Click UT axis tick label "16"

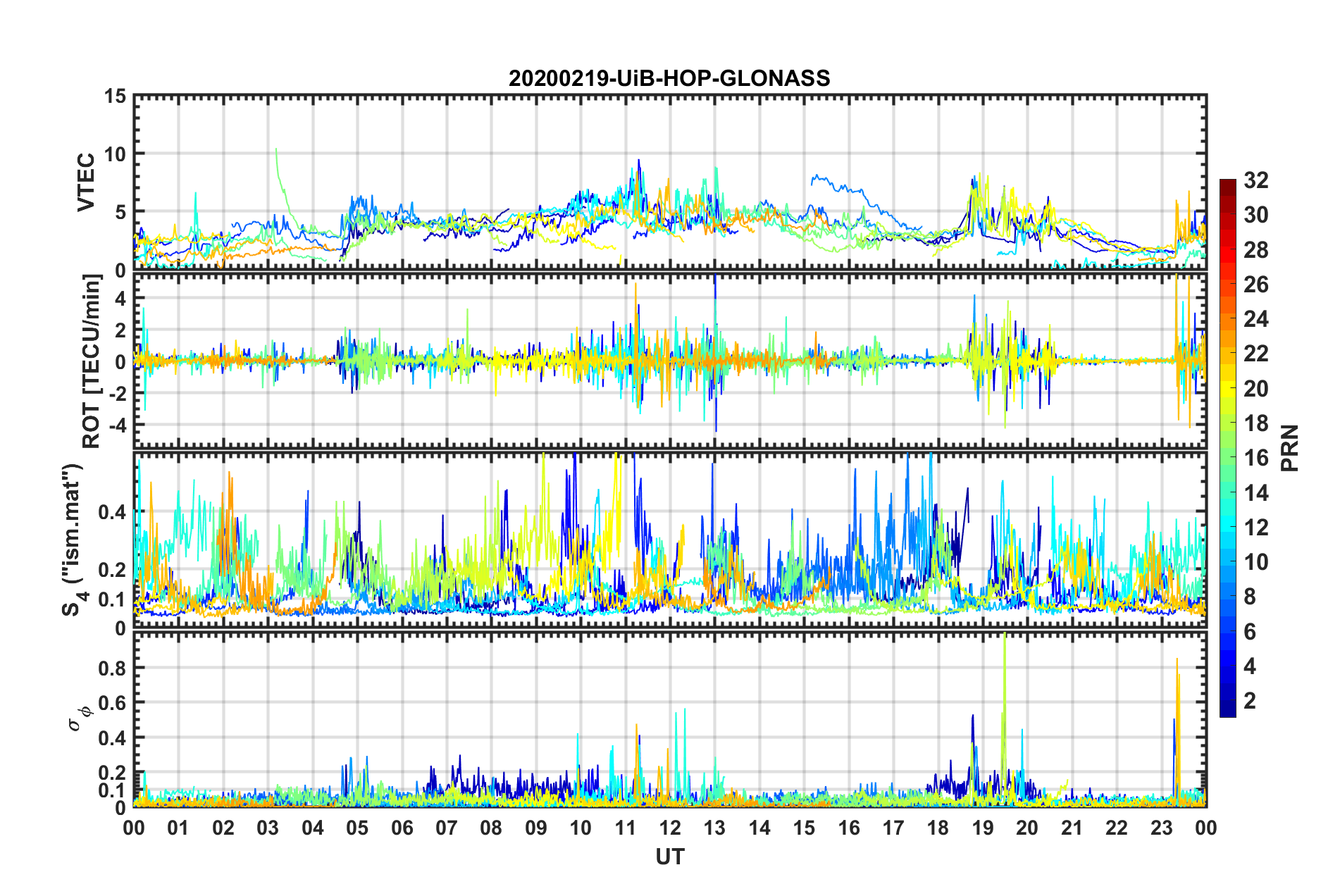849,828
